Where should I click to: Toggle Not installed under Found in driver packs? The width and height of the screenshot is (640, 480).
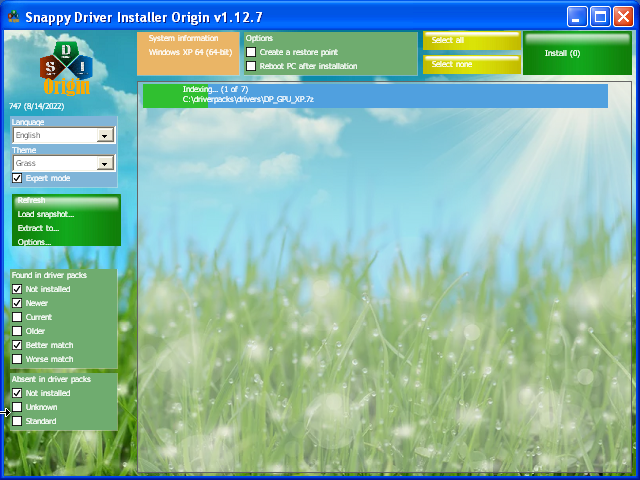pyautogui.click(x=17, y=289)
